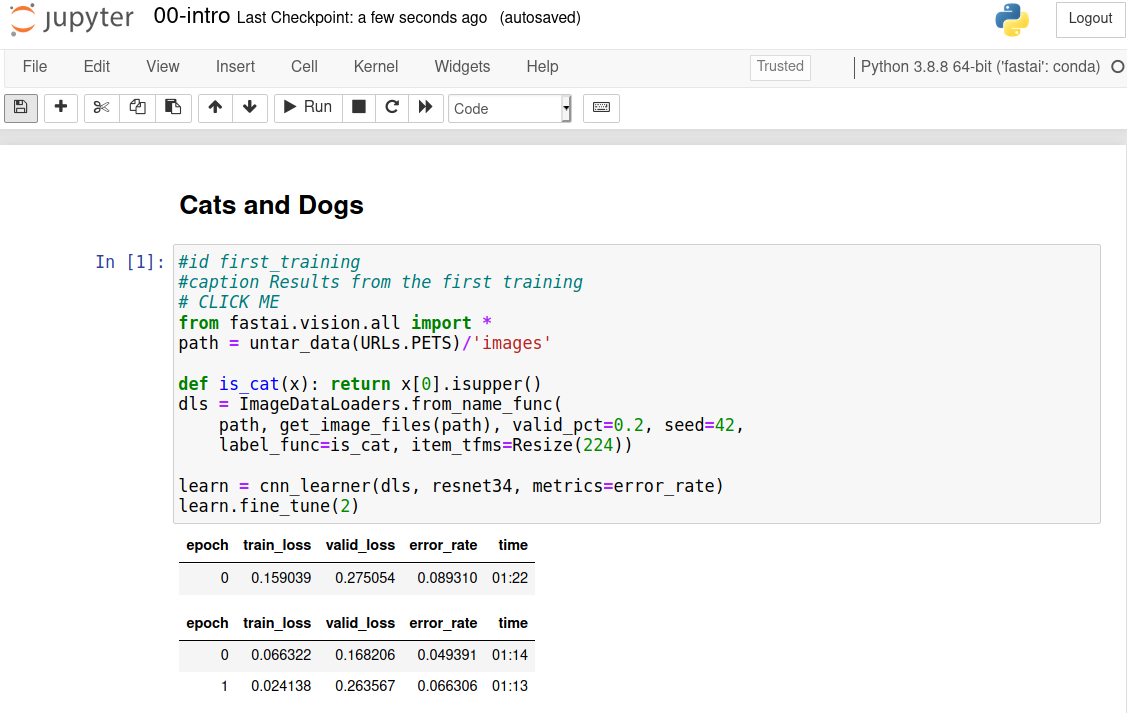Click the Logout button
The image size is (1127, 713).
coord(1090,19)
